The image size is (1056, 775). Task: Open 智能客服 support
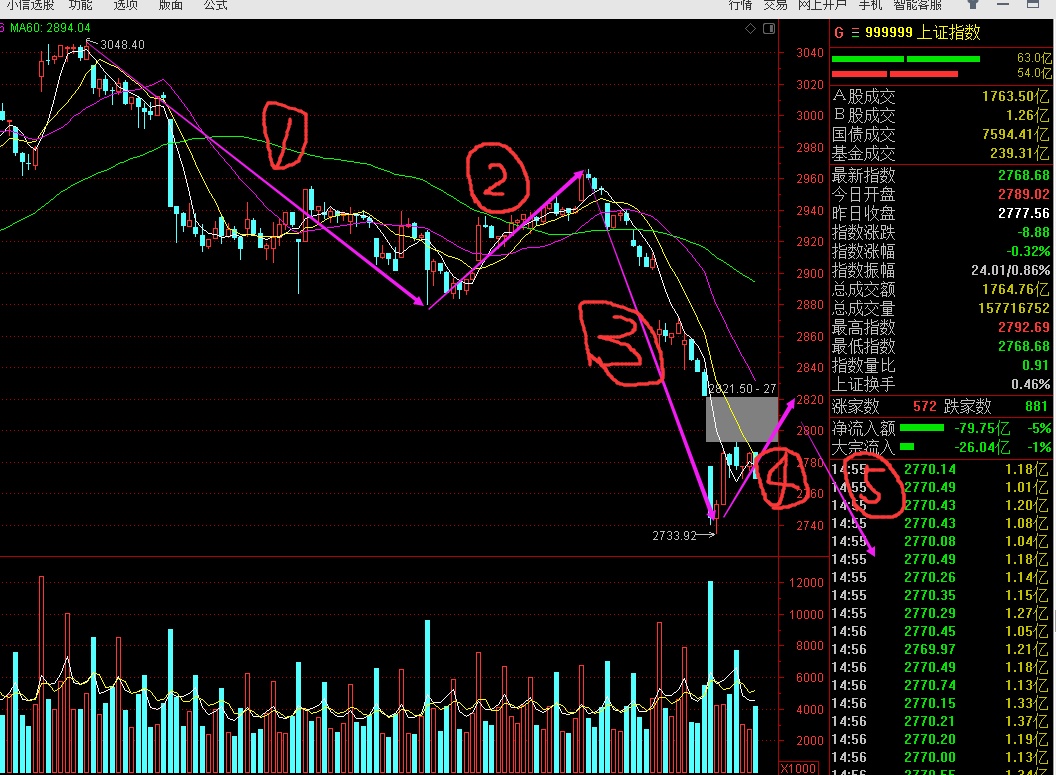pyautogui.click(x=918, y=5)
